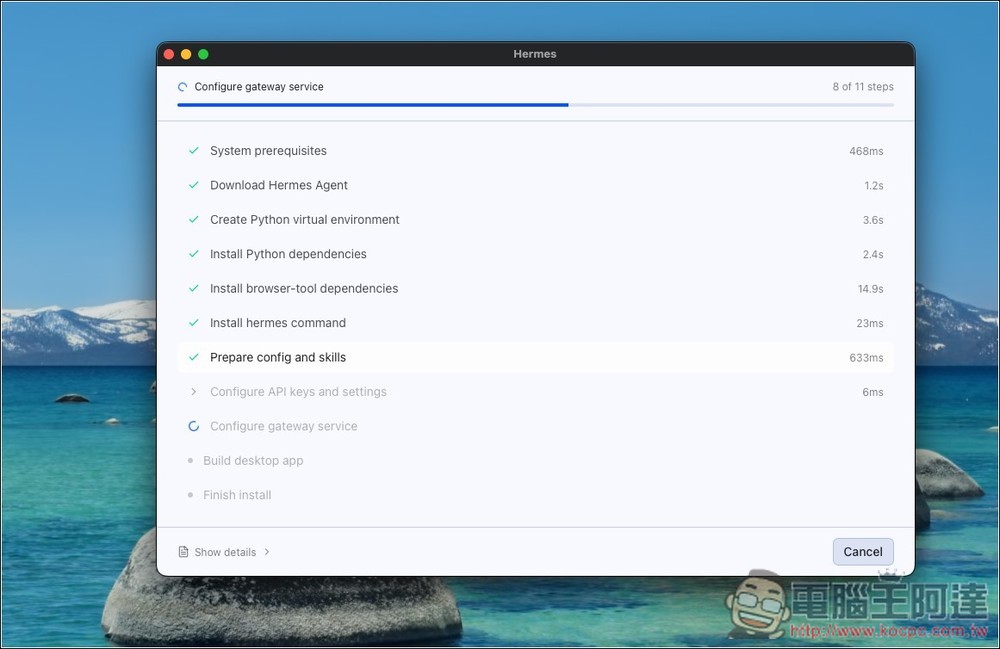Screen dimensions: 1000x649
Task: Click checkmark beside Install hermes command
Action: (x=194, y=323)
